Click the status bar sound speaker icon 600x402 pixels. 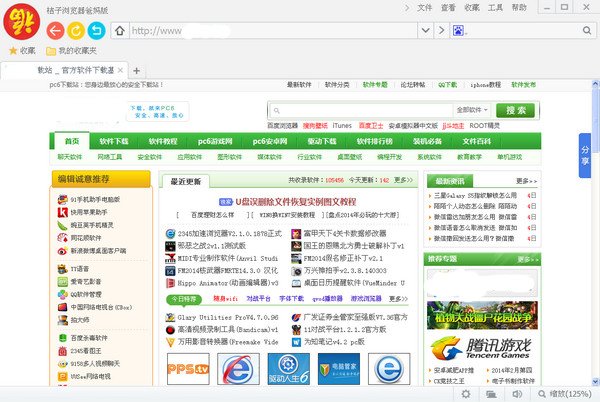coord(517,394)
